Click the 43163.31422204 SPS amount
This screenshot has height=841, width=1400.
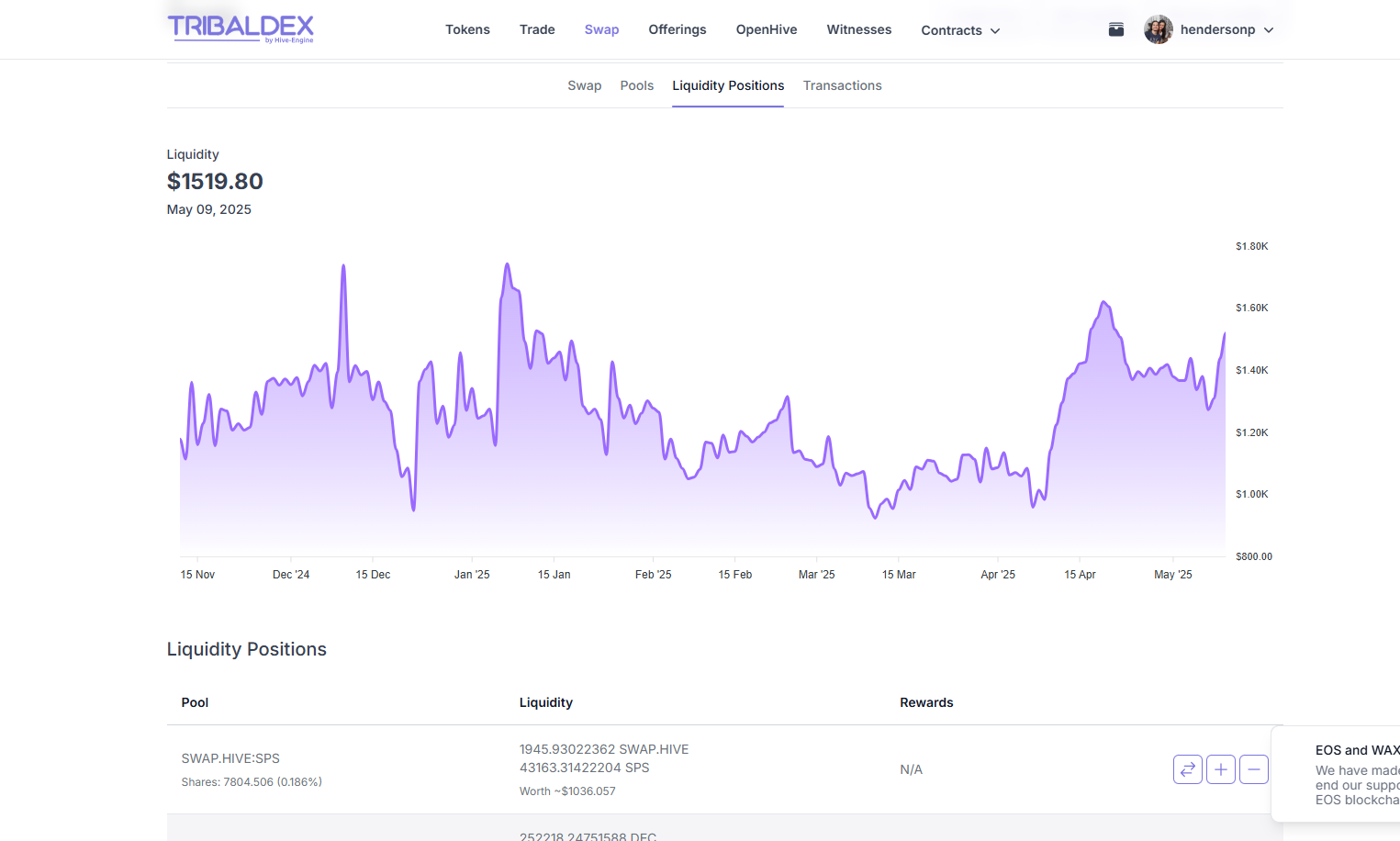(x=585, y=768)
